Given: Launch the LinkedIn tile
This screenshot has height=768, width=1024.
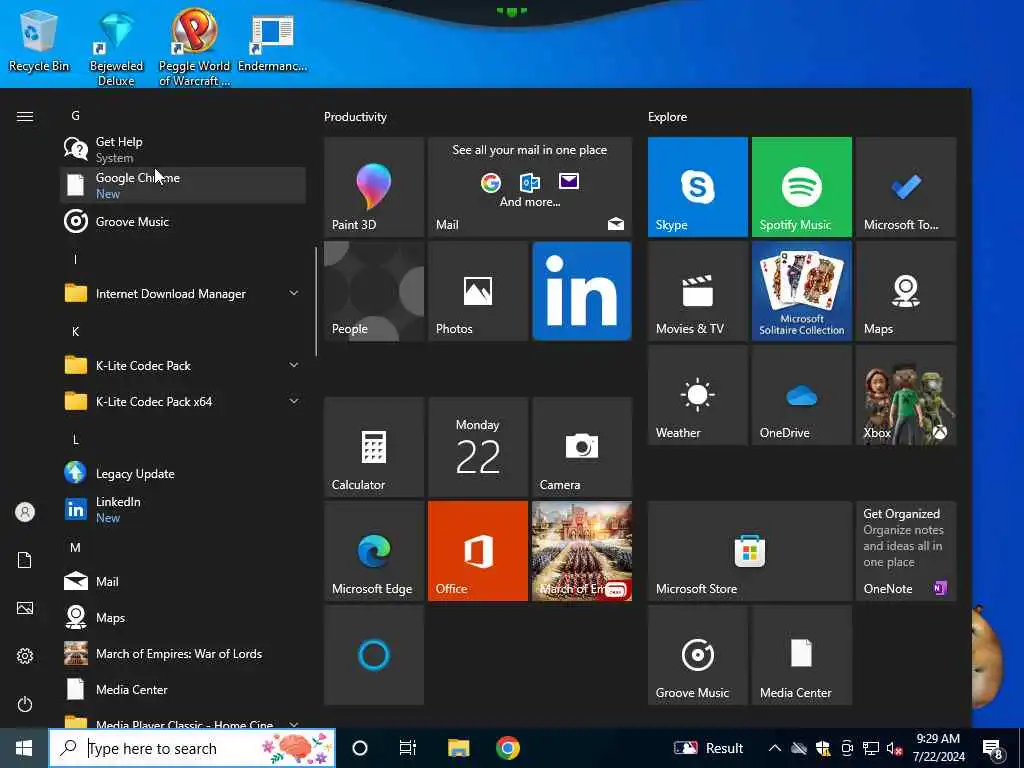Looking at the screenshot, I should (x=581, y=291).
